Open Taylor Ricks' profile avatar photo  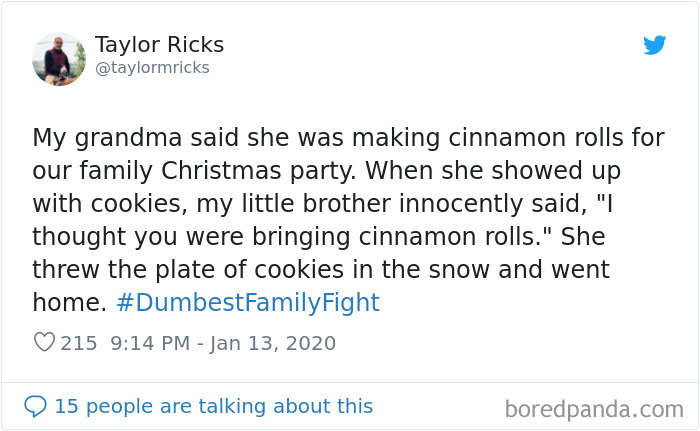click(x=59, y=58)
